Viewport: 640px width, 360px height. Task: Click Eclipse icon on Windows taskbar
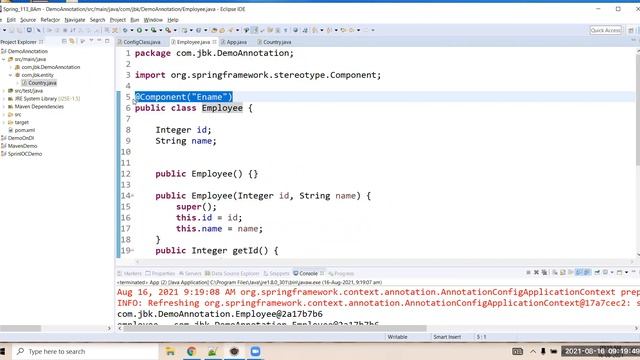click(x=234, y=351)
